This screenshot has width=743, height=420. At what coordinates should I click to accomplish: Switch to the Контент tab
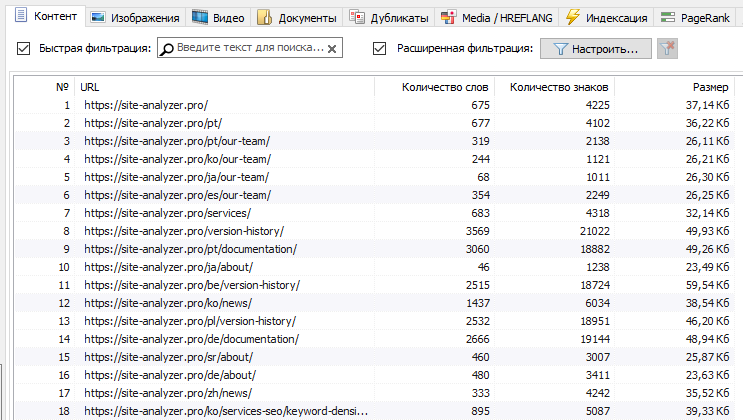[x=46, y=16]
